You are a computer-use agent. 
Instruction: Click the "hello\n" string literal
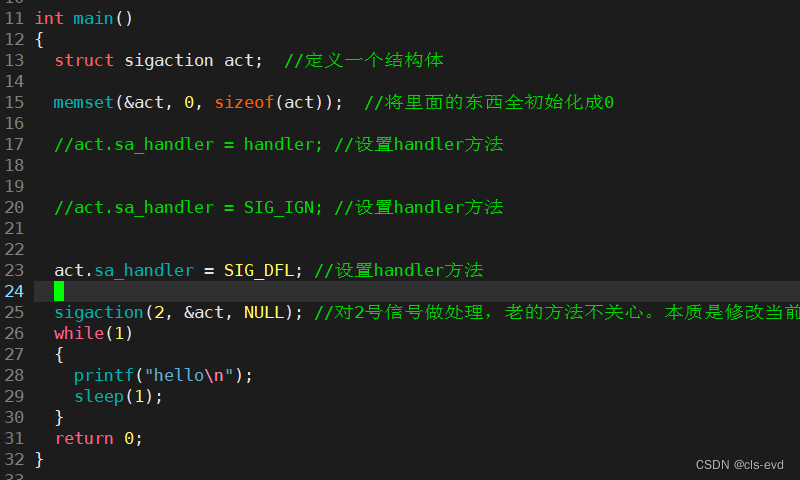[x=189, y=375]
